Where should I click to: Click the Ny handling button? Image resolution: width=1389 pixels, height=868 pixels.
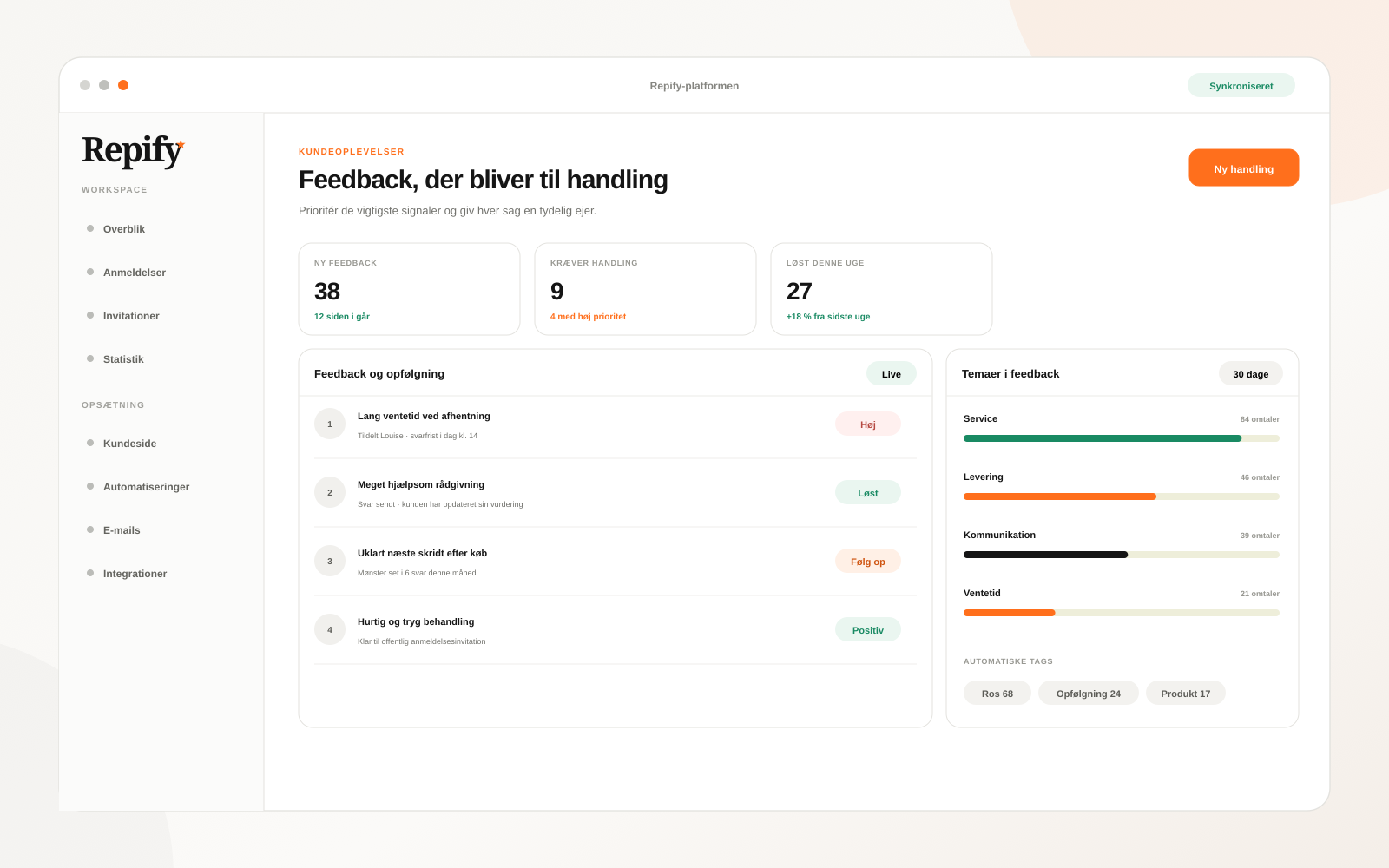click(x=1243, y=168)
